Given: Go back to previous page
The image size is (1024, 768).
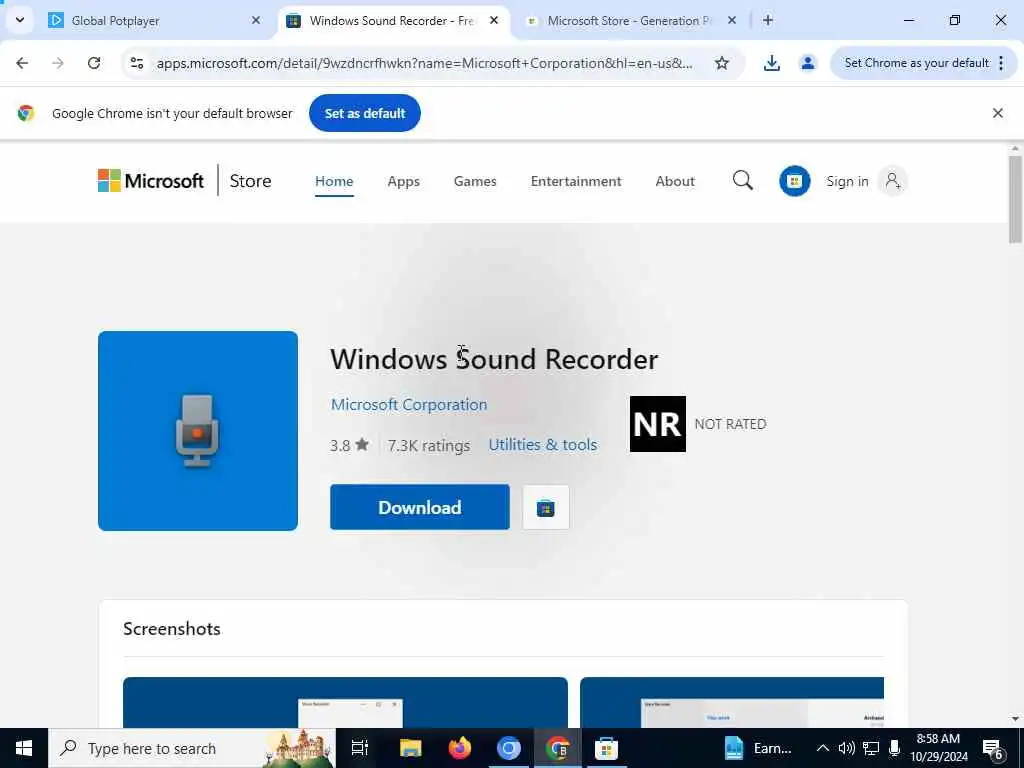Looking at the screenshot, I should click(x=22, y=63).
